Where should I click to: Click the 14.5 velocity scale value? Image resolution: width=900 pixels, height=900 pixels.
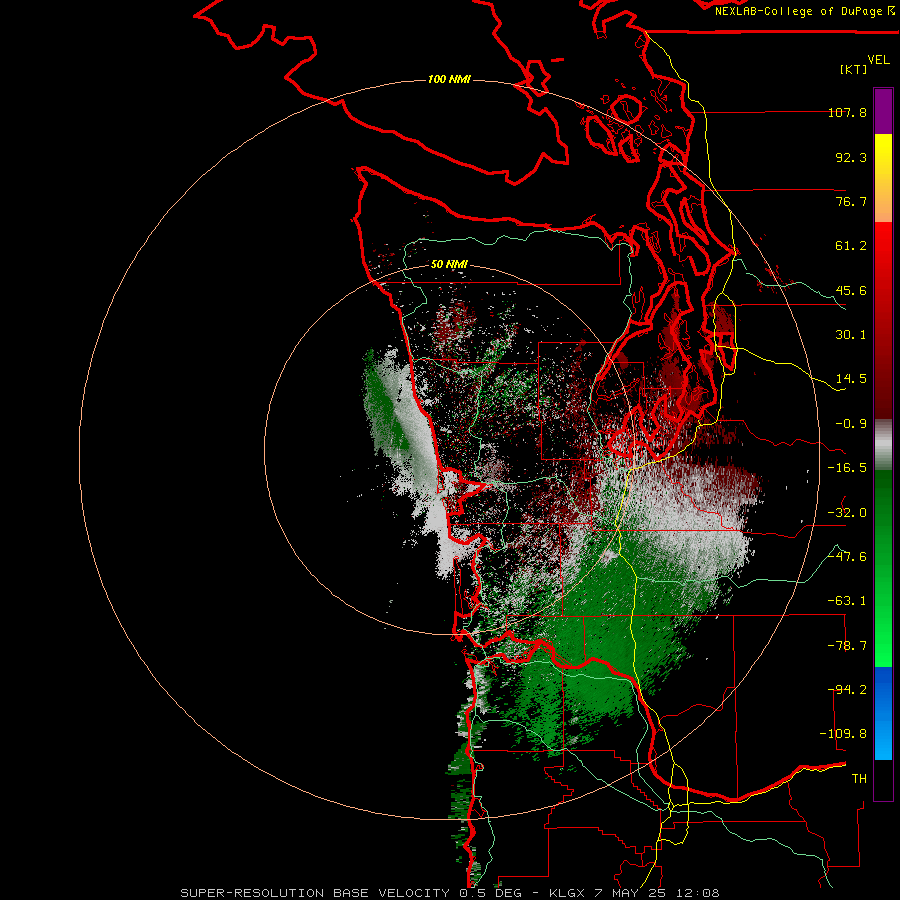[x=851, y=379]
